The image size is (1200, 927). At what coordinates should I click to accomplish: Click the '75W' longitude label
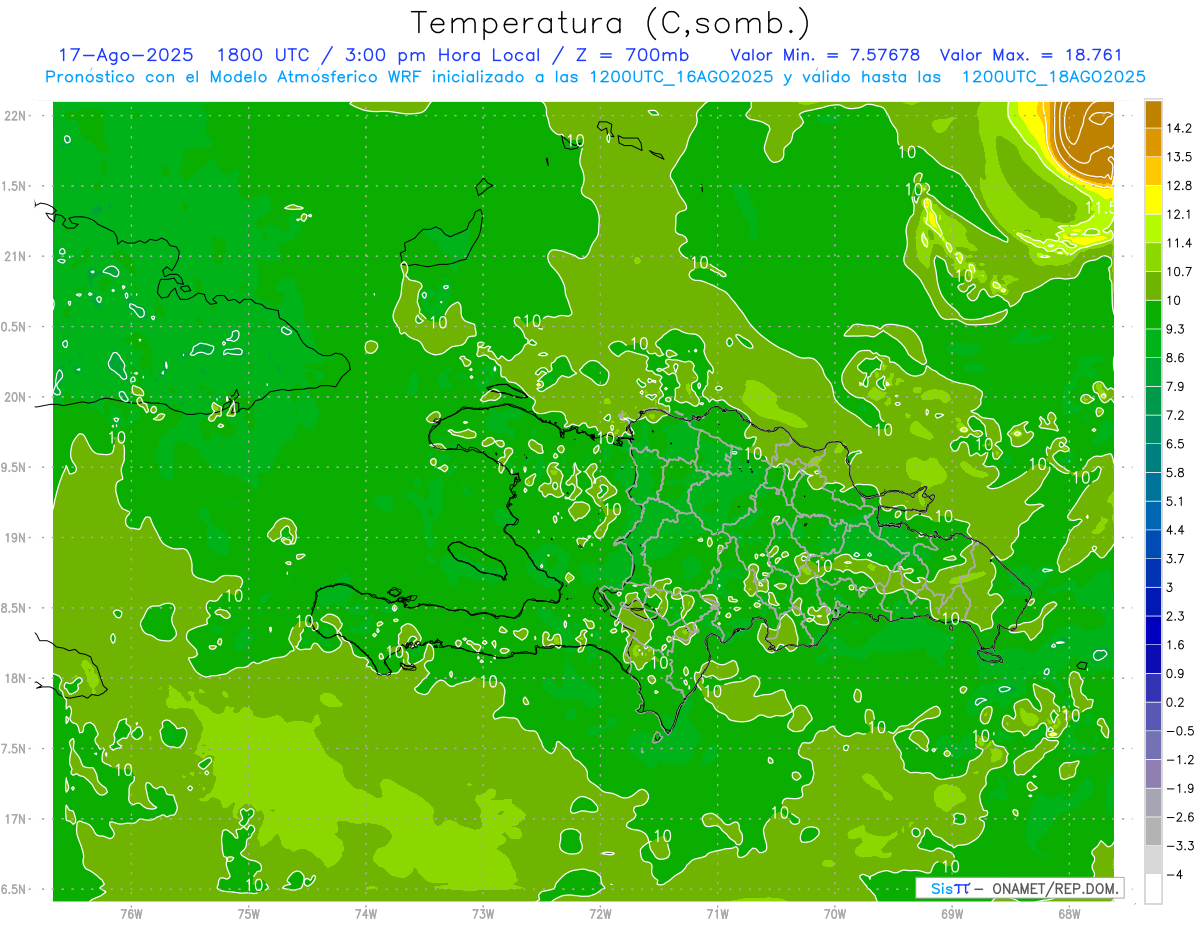tap(248, 913)
